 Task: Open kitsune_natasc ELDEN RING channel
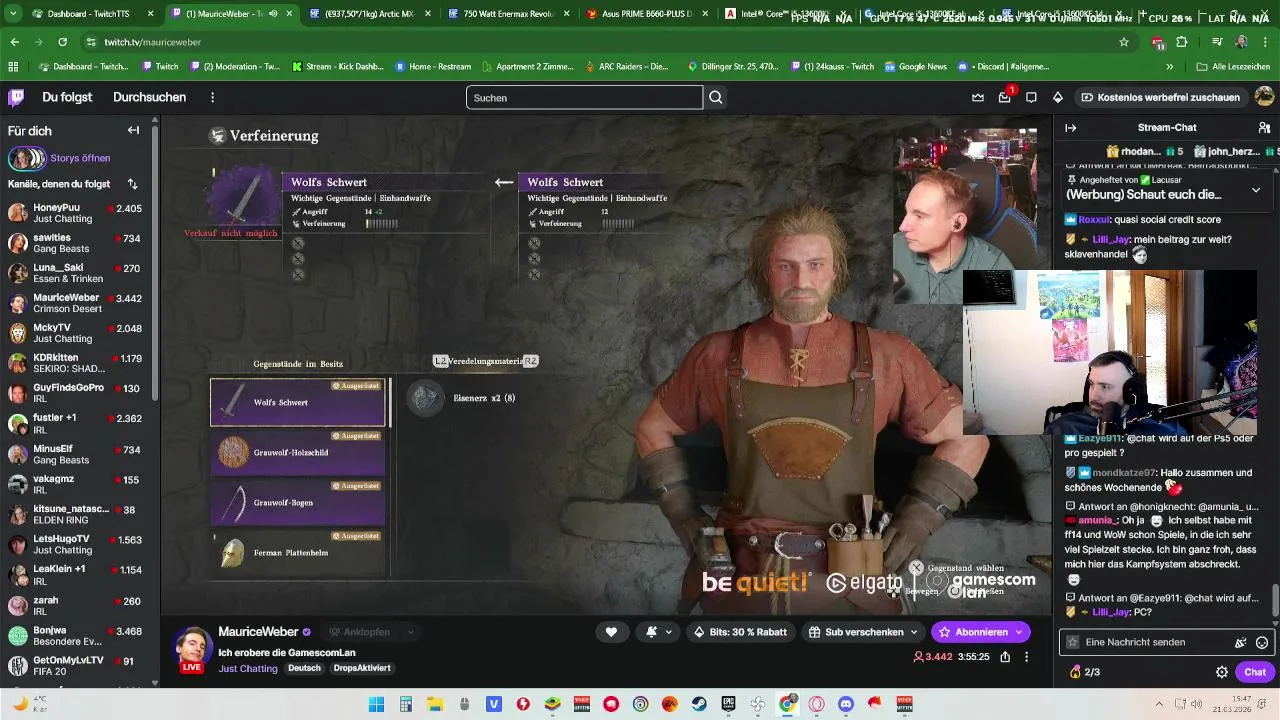point(76,514)
